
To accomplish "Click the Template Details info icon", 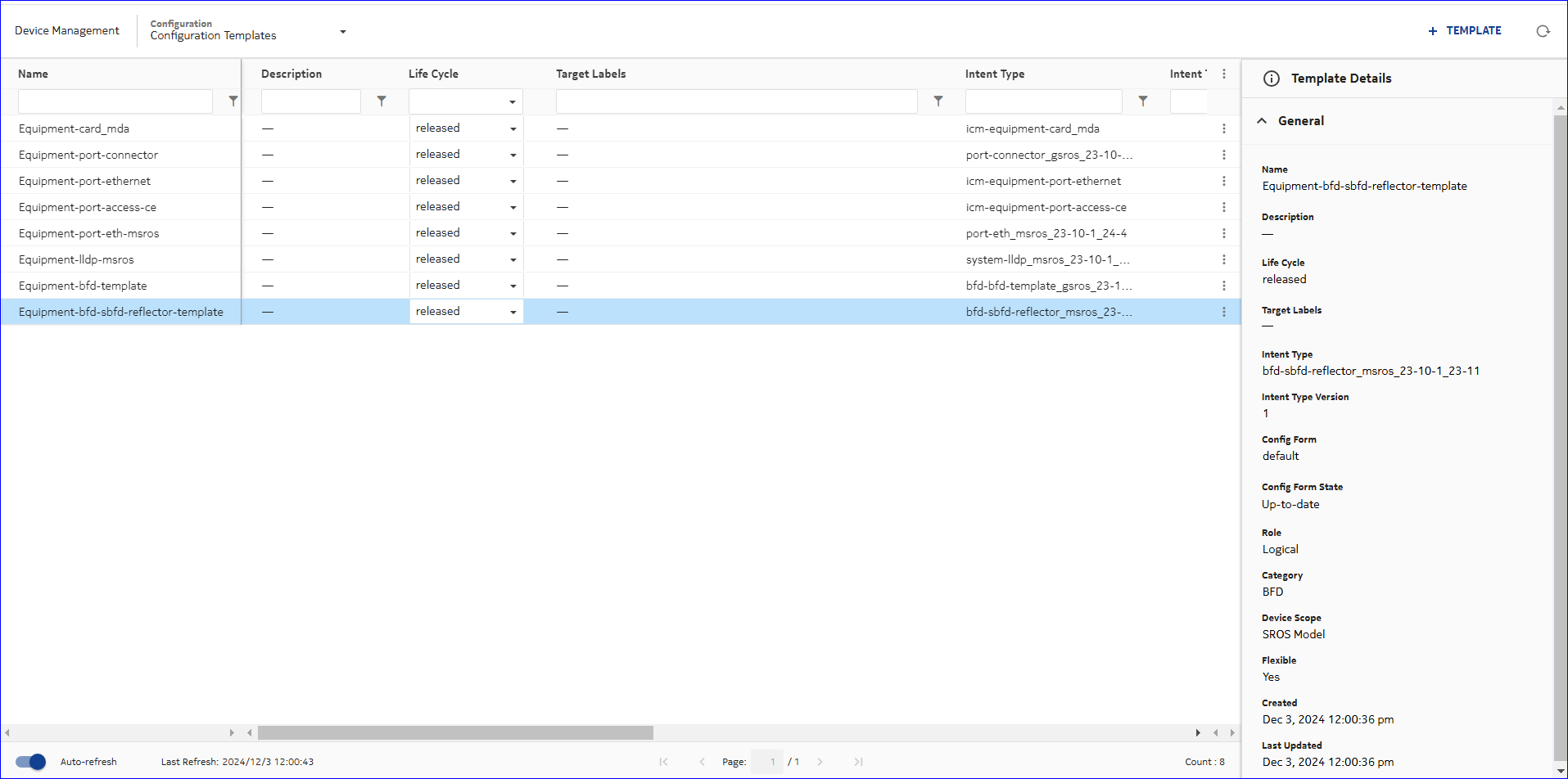I will pos(1272,79).
